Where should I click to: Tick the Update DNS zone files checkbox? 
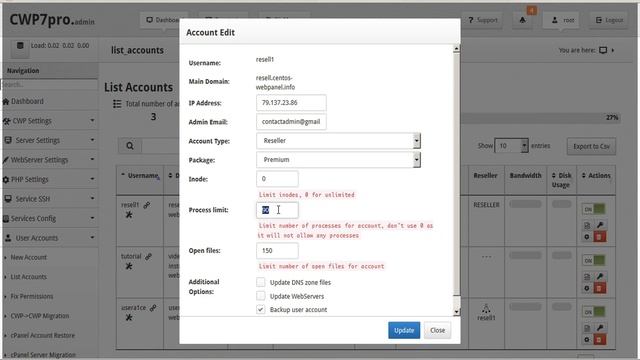pyautogui.click(x=260, y=282)
